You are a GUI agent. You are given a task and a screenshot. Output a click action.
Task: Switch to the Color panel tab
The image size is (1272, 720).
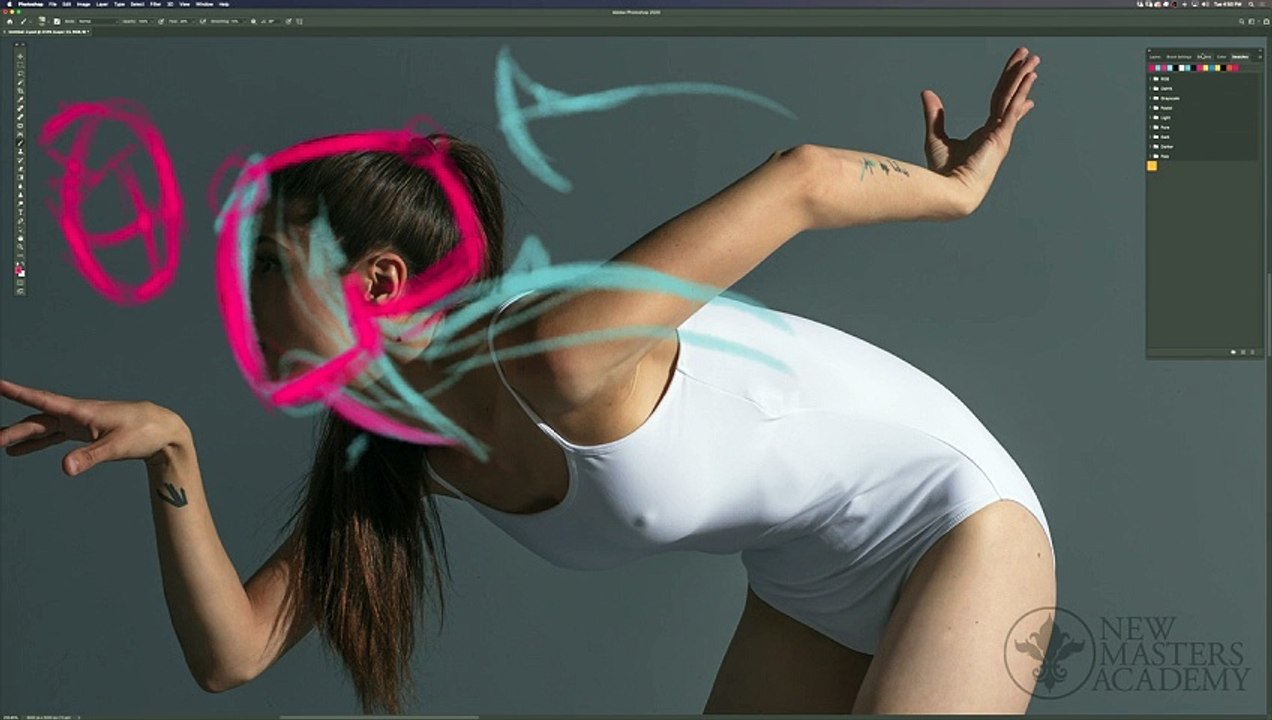[x=1221, y=57]
